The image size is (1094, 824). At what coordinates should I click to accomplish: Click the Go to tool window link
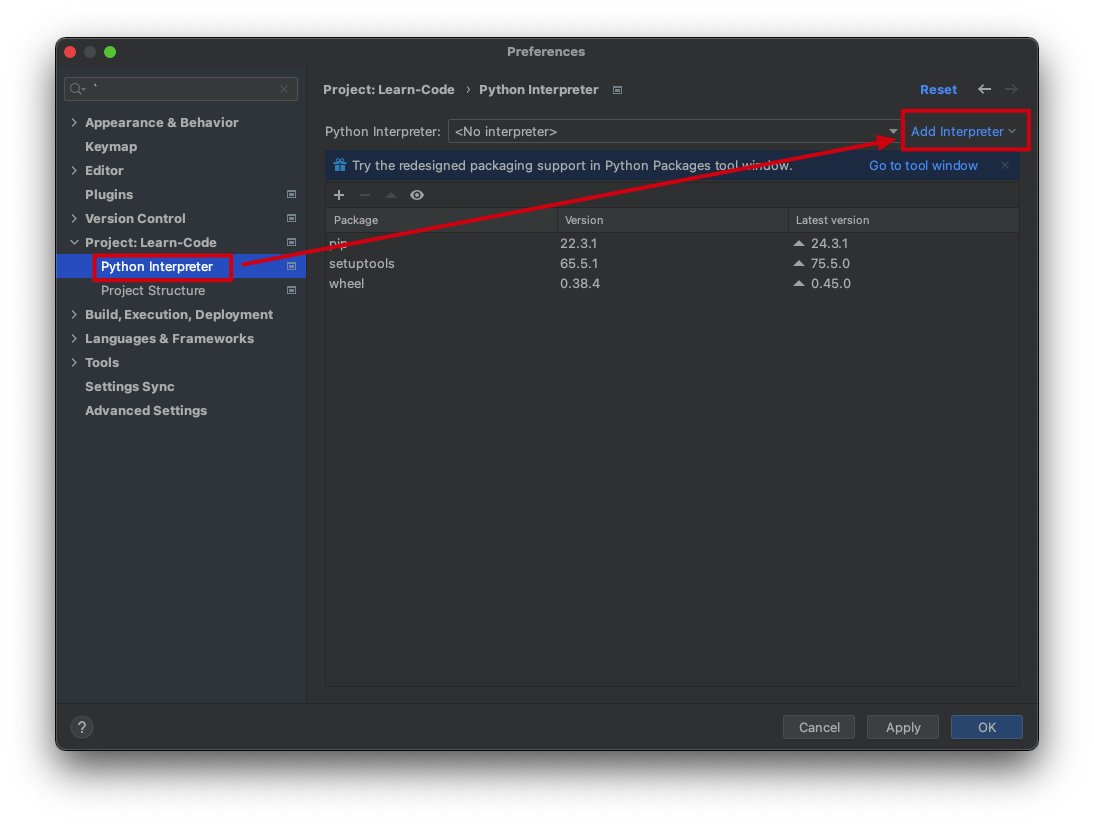[923, 165]
